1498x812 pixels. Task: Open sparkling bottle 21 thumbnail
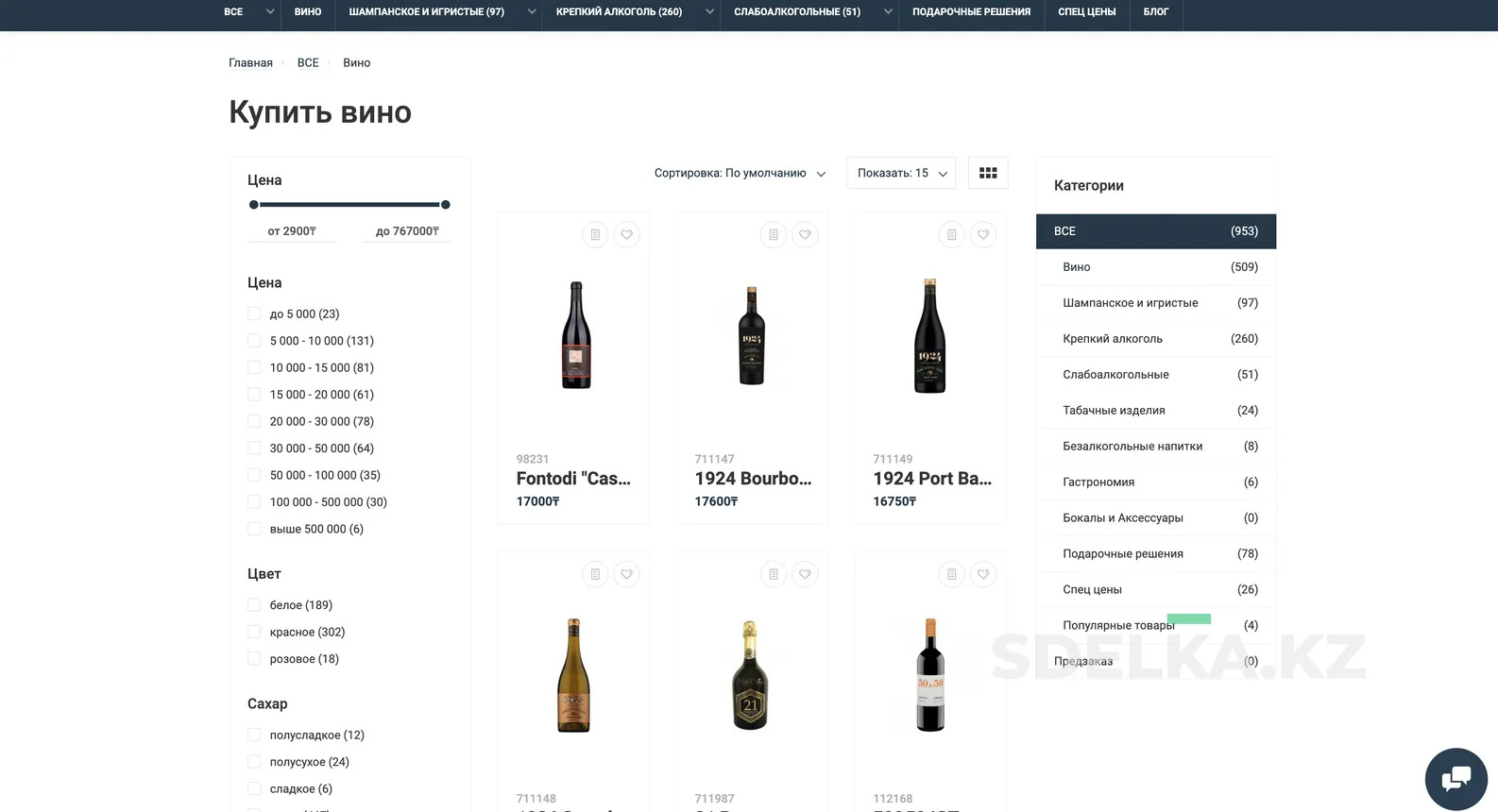pos(750,675)
